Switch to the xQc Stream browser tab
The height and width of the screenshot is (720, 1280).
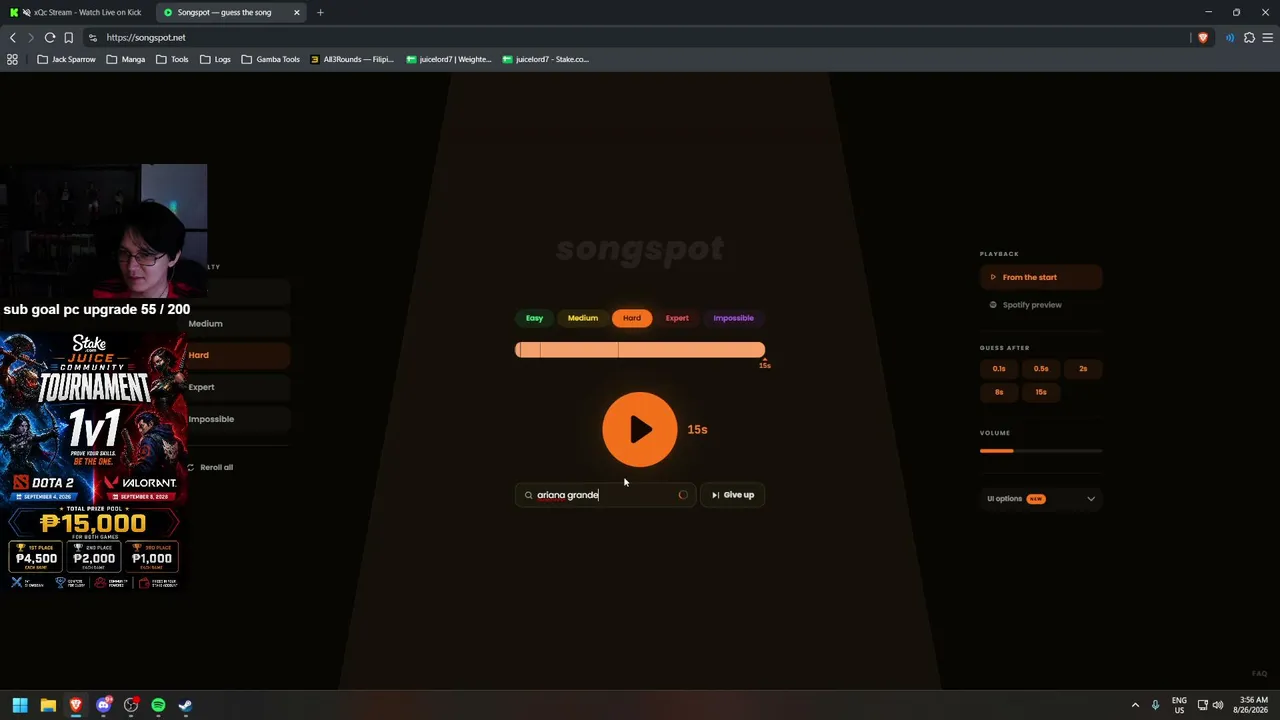[x=80, y=12]
